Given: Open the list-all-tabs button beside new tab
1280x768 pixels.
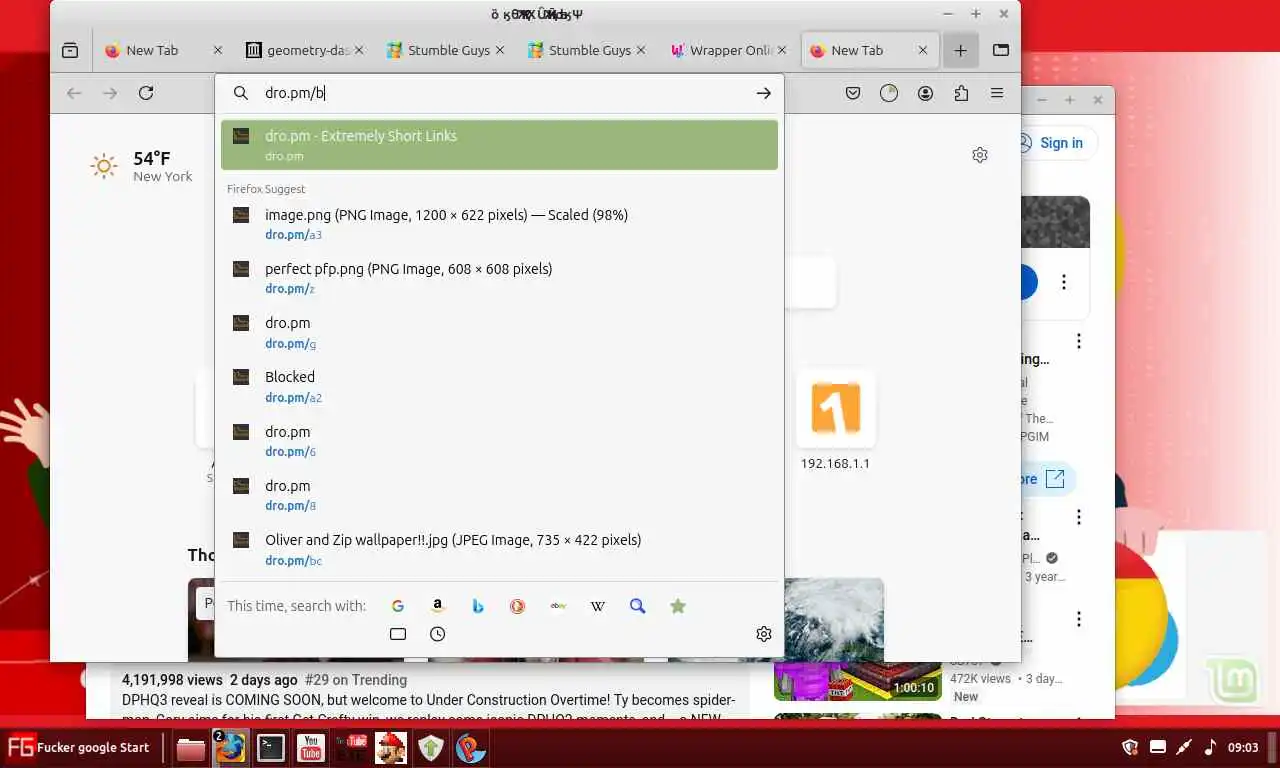Looking at the screenshot, I should tap(1000, 50).
